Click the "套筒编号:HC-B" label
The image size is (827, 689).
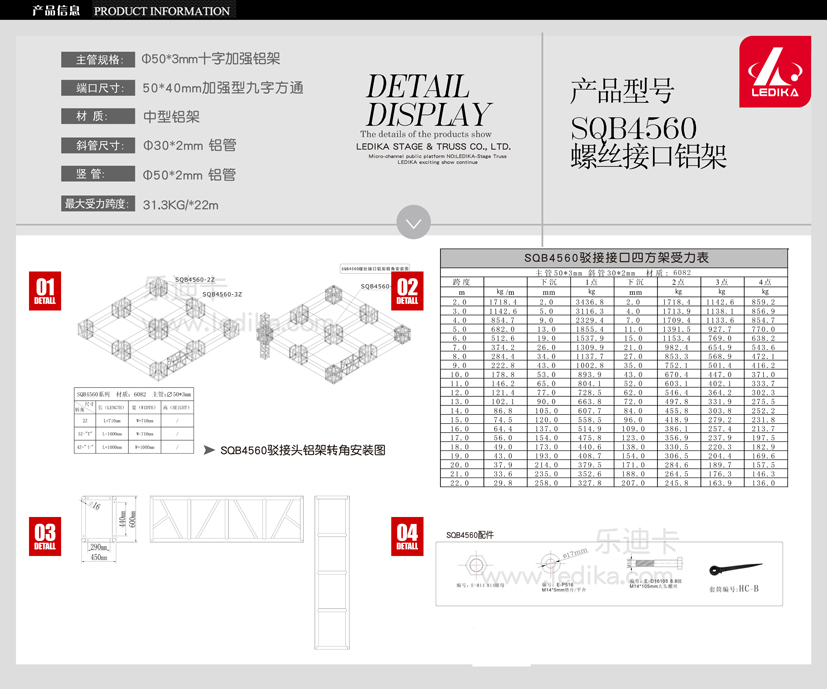pyautogui.click(x=734, y=589)
